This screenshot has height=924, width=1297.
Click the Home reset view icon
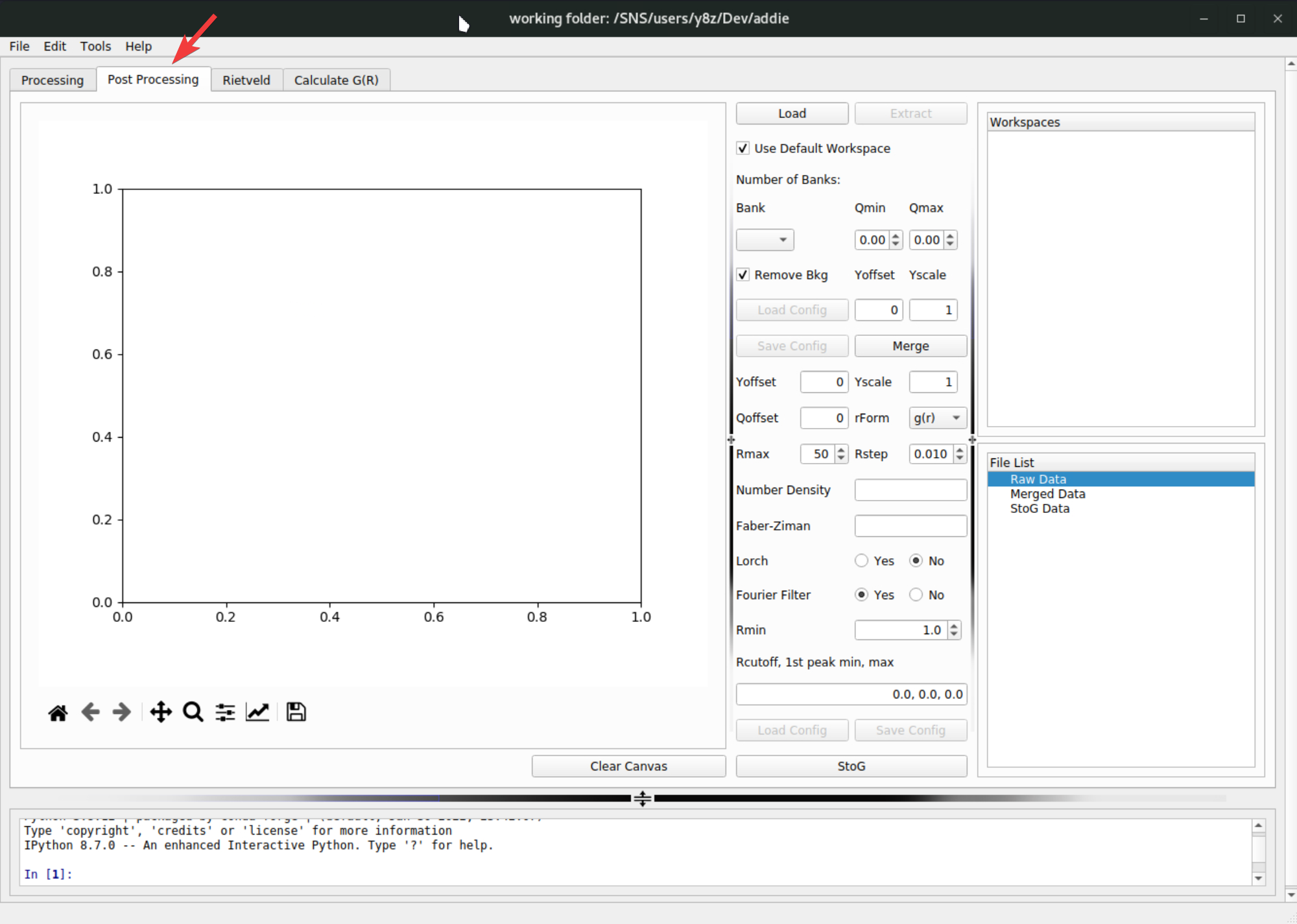pos(58,713)
